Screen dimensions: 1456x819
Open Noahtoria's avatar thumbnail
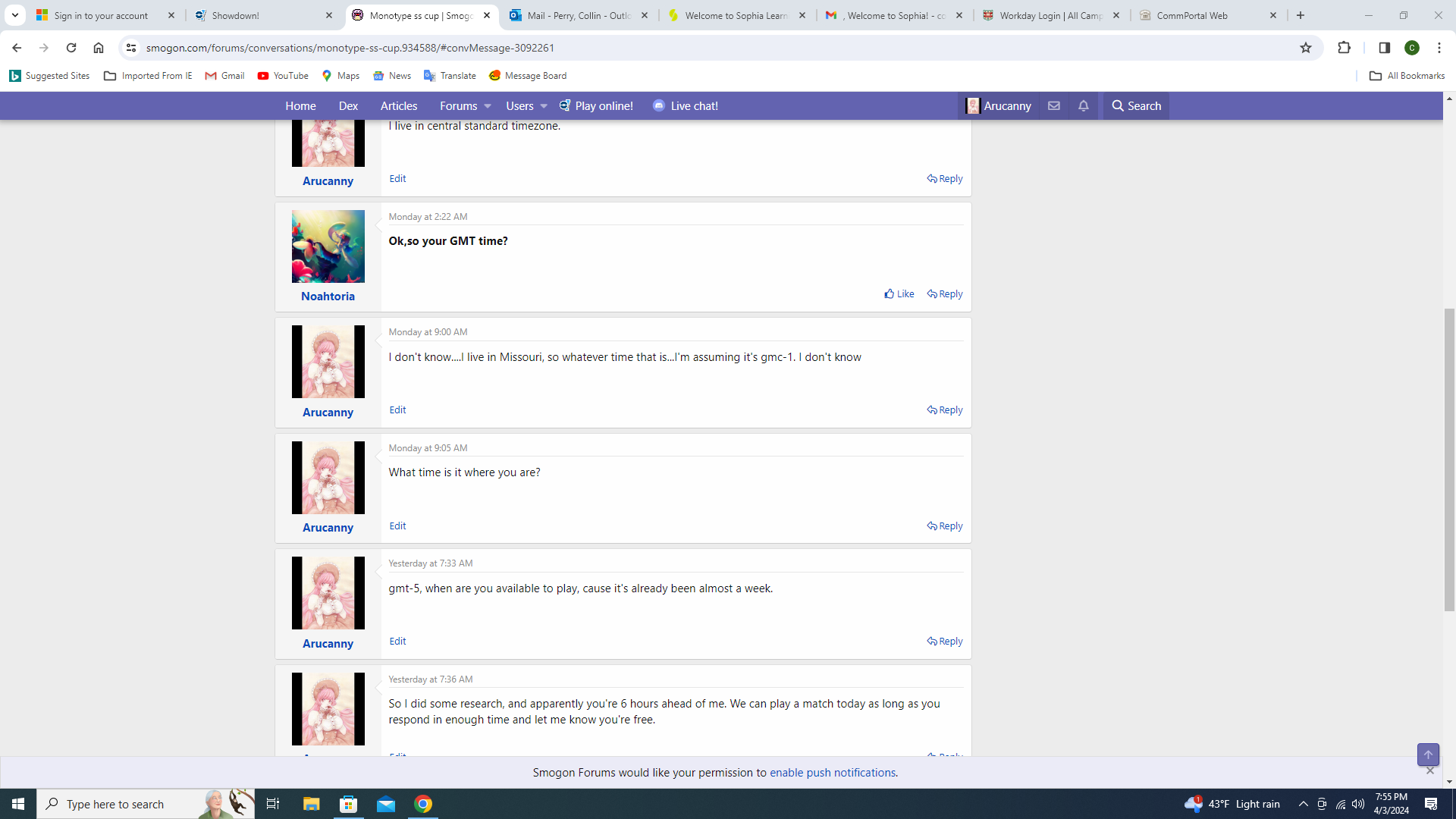[328, 246]
